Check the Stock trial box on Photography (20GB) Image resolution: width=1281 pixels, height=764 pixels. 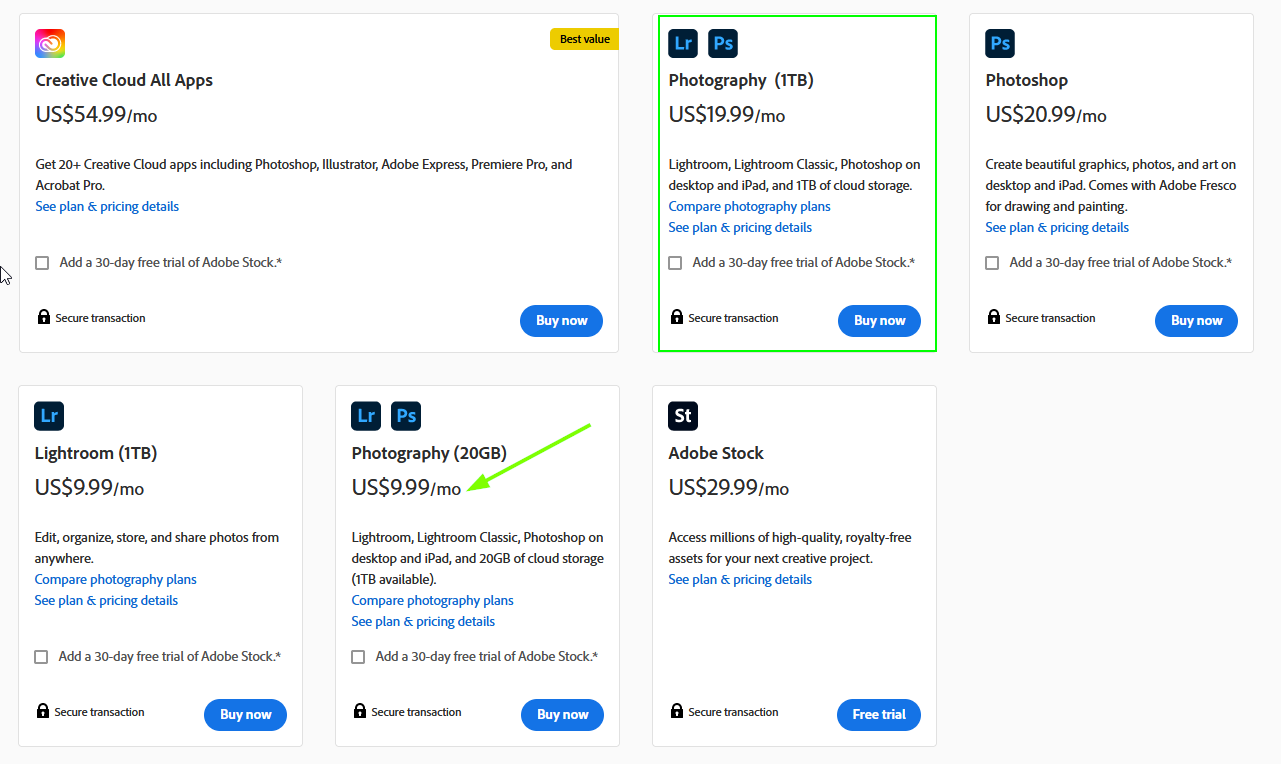[x=358, y=656]
